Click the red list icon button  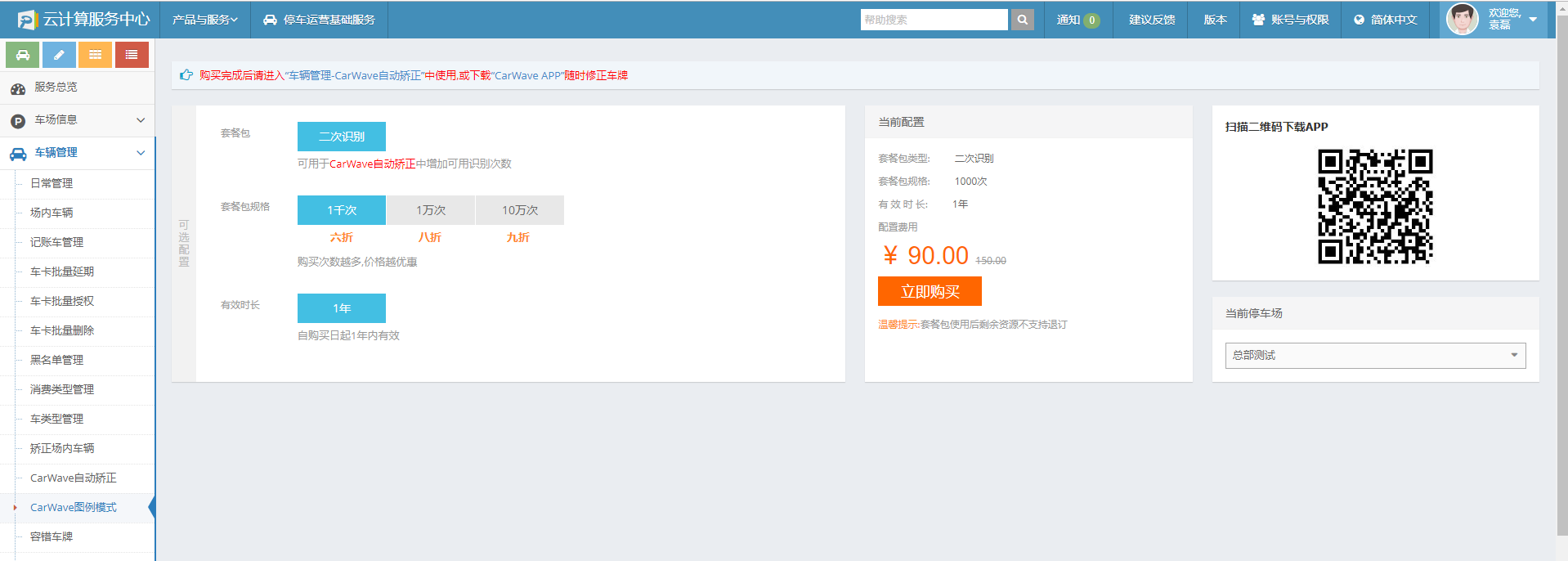(132, 55)
